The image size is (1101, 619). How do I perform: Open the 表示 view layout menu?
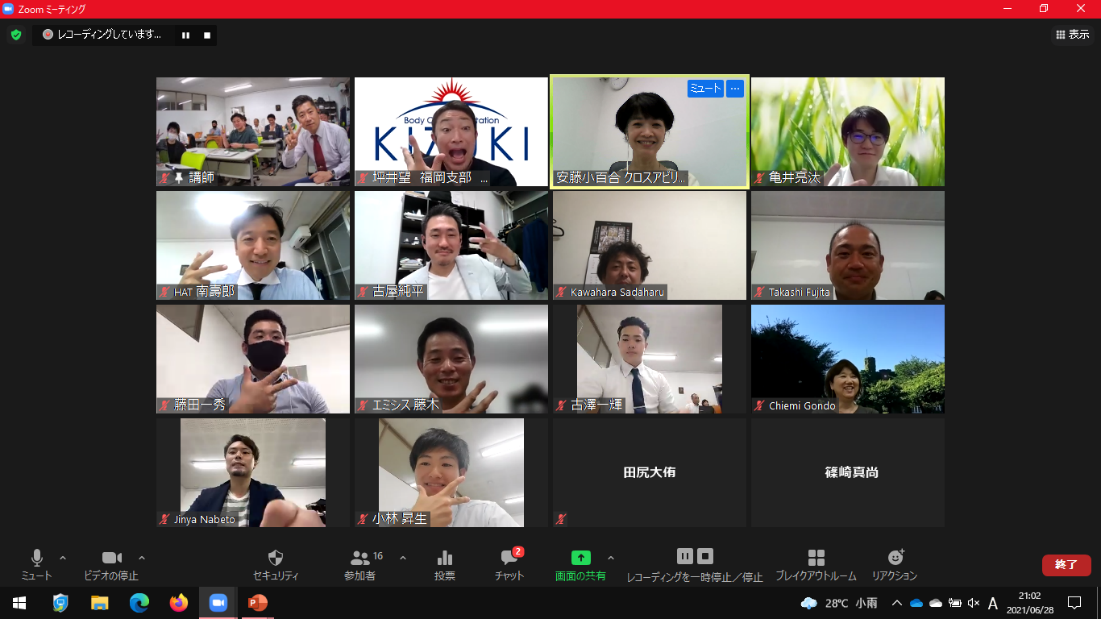pos(1072,35)
